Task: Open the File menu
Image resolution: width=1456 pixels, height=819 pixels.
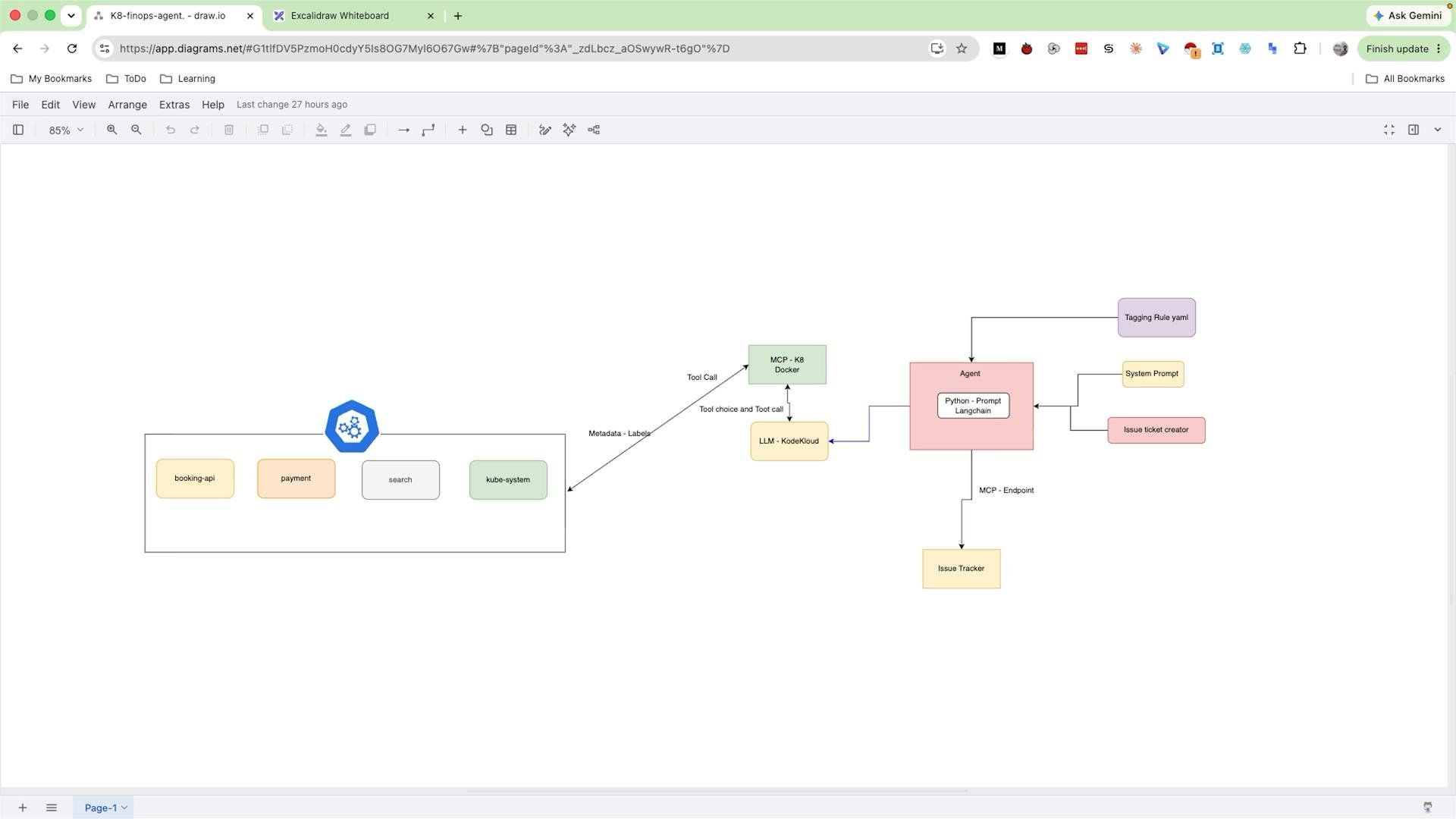Action: [x=20, y=105]
